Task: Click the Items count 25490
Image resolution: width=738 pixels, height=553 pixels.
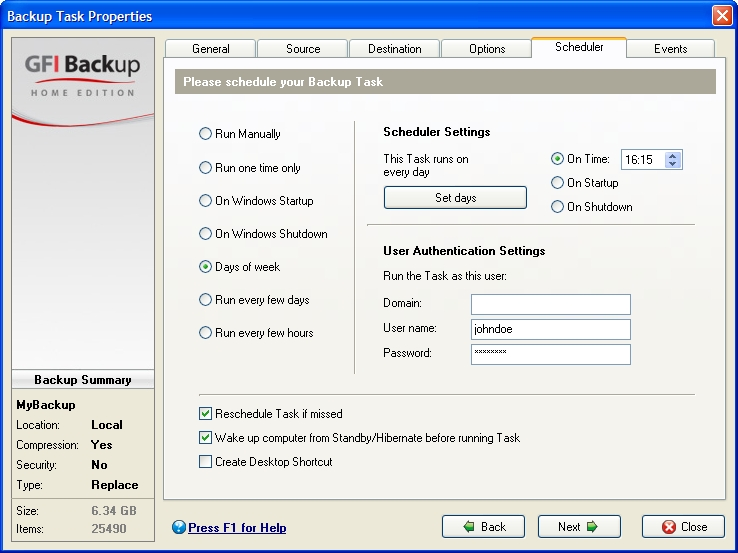Action: click(x=109, y=529)
